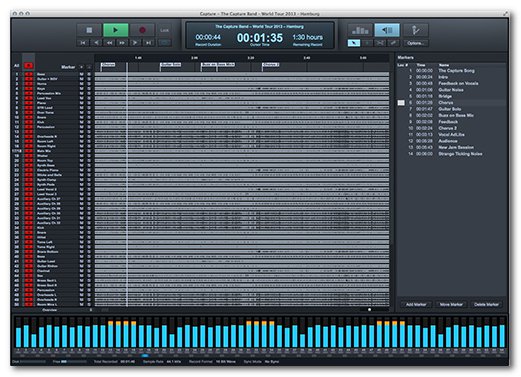
Task: Solo track 11 Kick
Action: [x=89, y=122]
